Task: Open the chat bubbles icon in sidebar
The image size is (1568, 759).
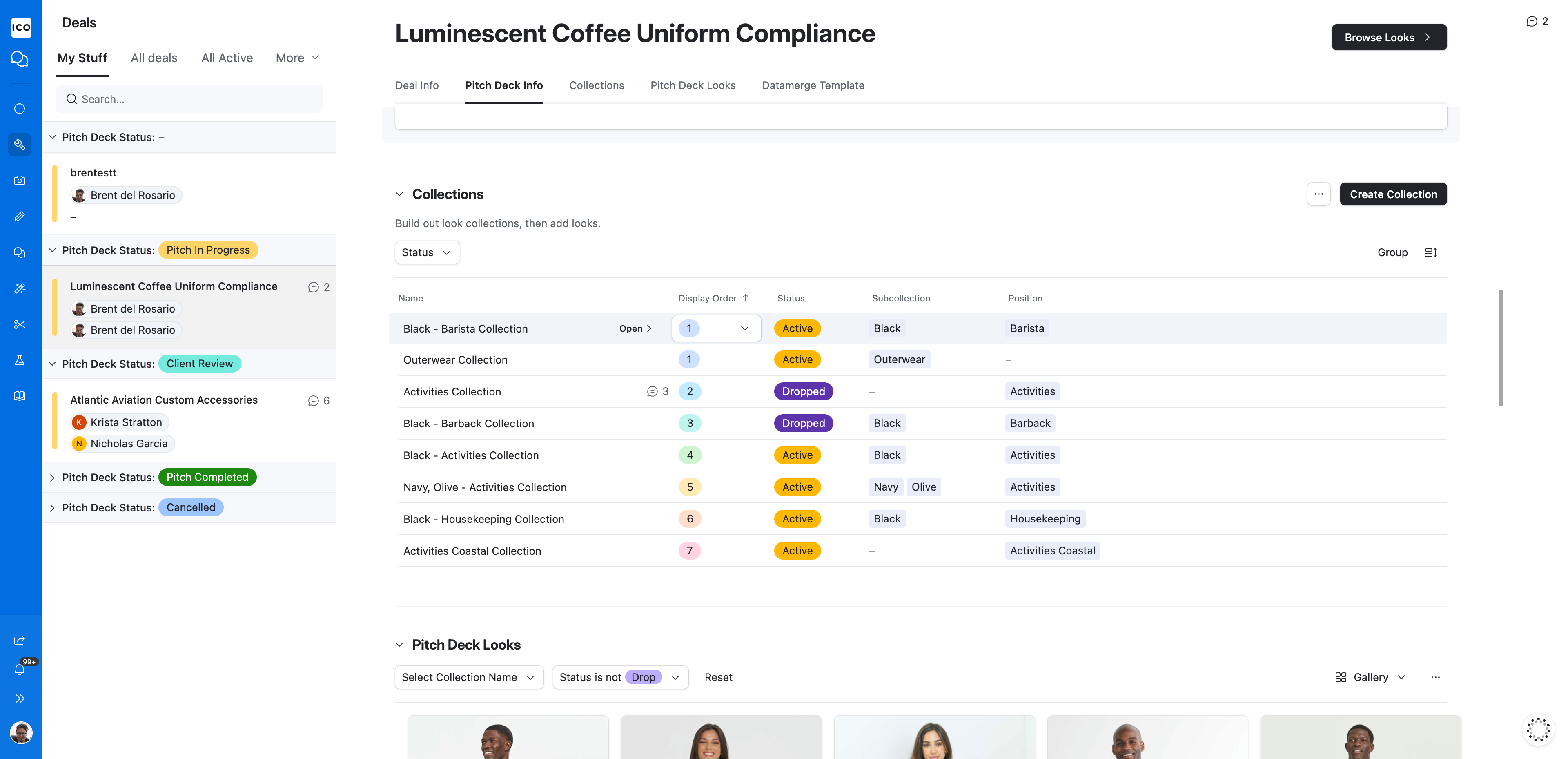Action: 20,59
